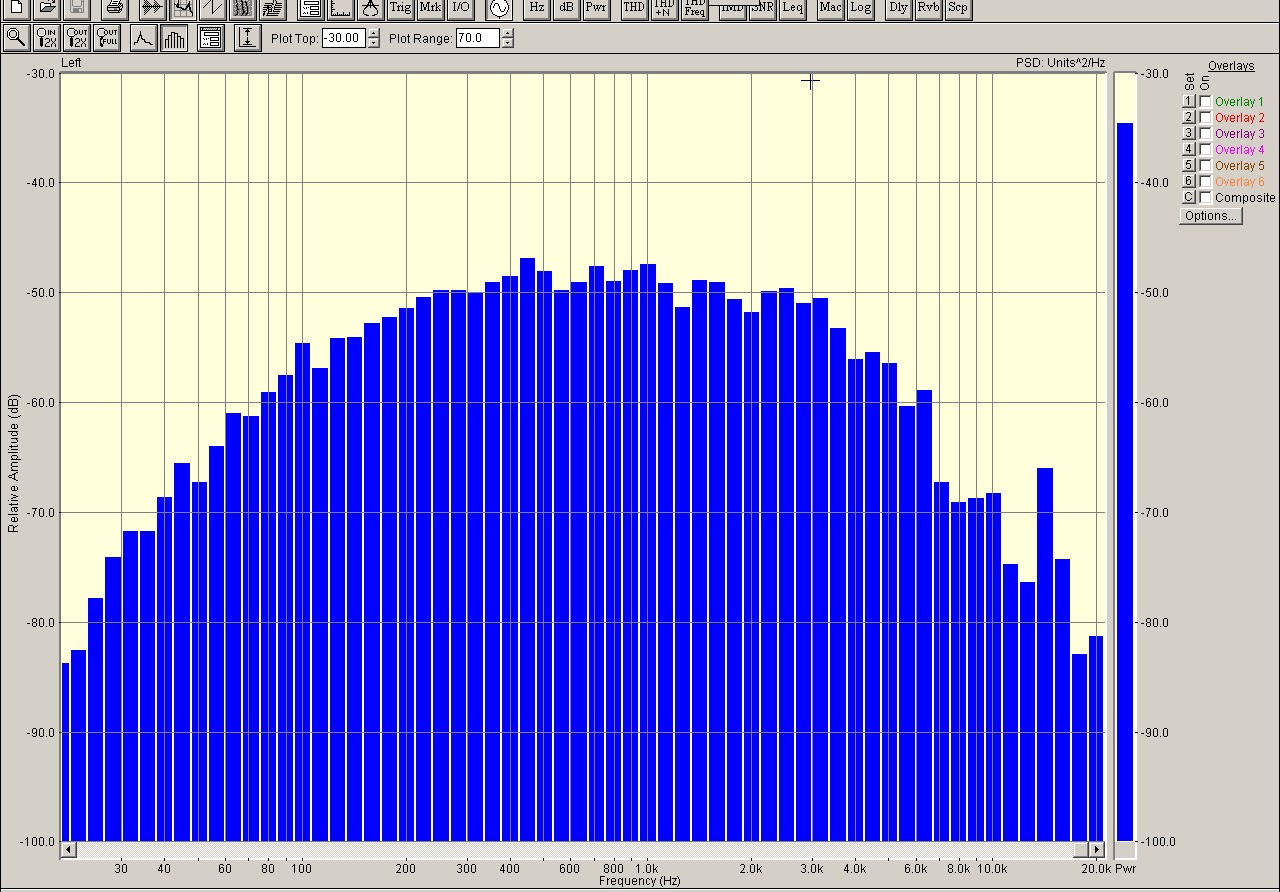Enable the Overlay 2 checkbox
The image size is (1280, 892).
tap(1206, 118)
